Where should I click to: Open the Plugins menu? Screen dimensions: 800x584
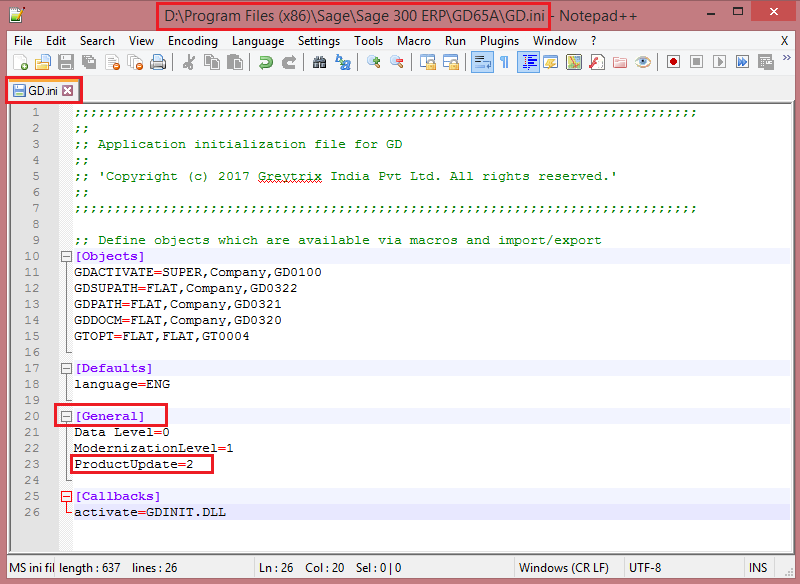pos(499,41)
